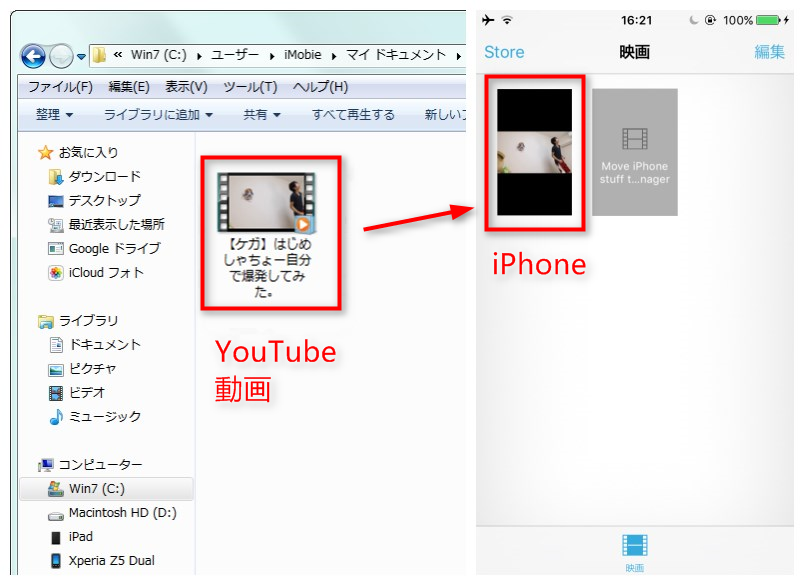Select 最近表示した場所 in favorites

[116, 224]
